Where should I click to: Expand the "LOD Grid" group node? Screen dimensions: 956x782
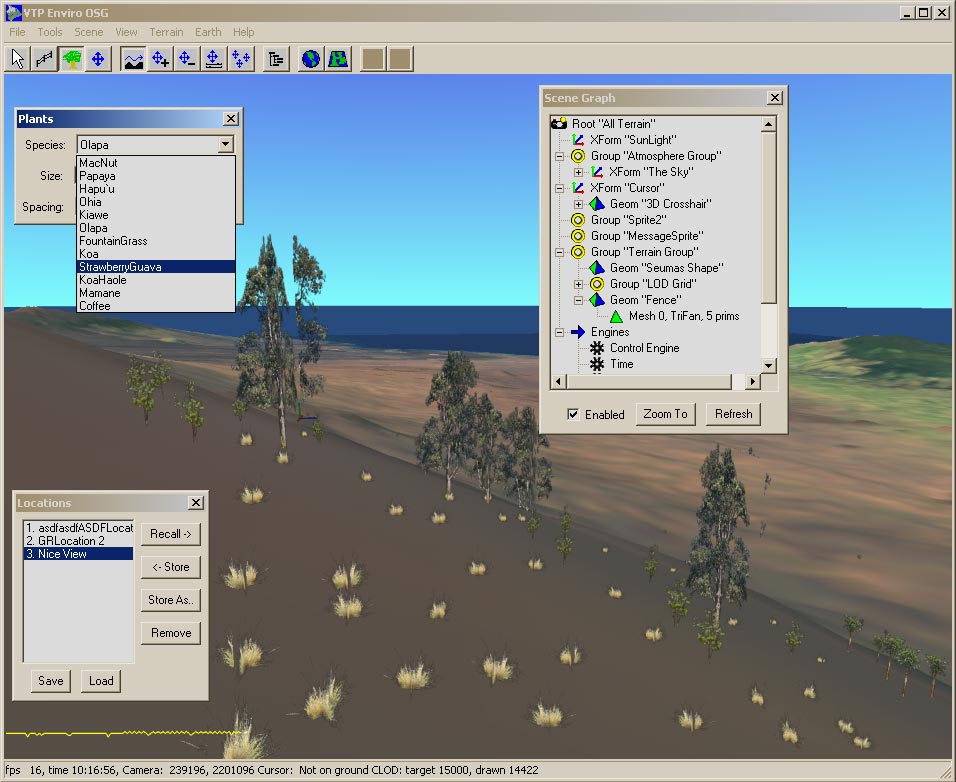point(578,284)
